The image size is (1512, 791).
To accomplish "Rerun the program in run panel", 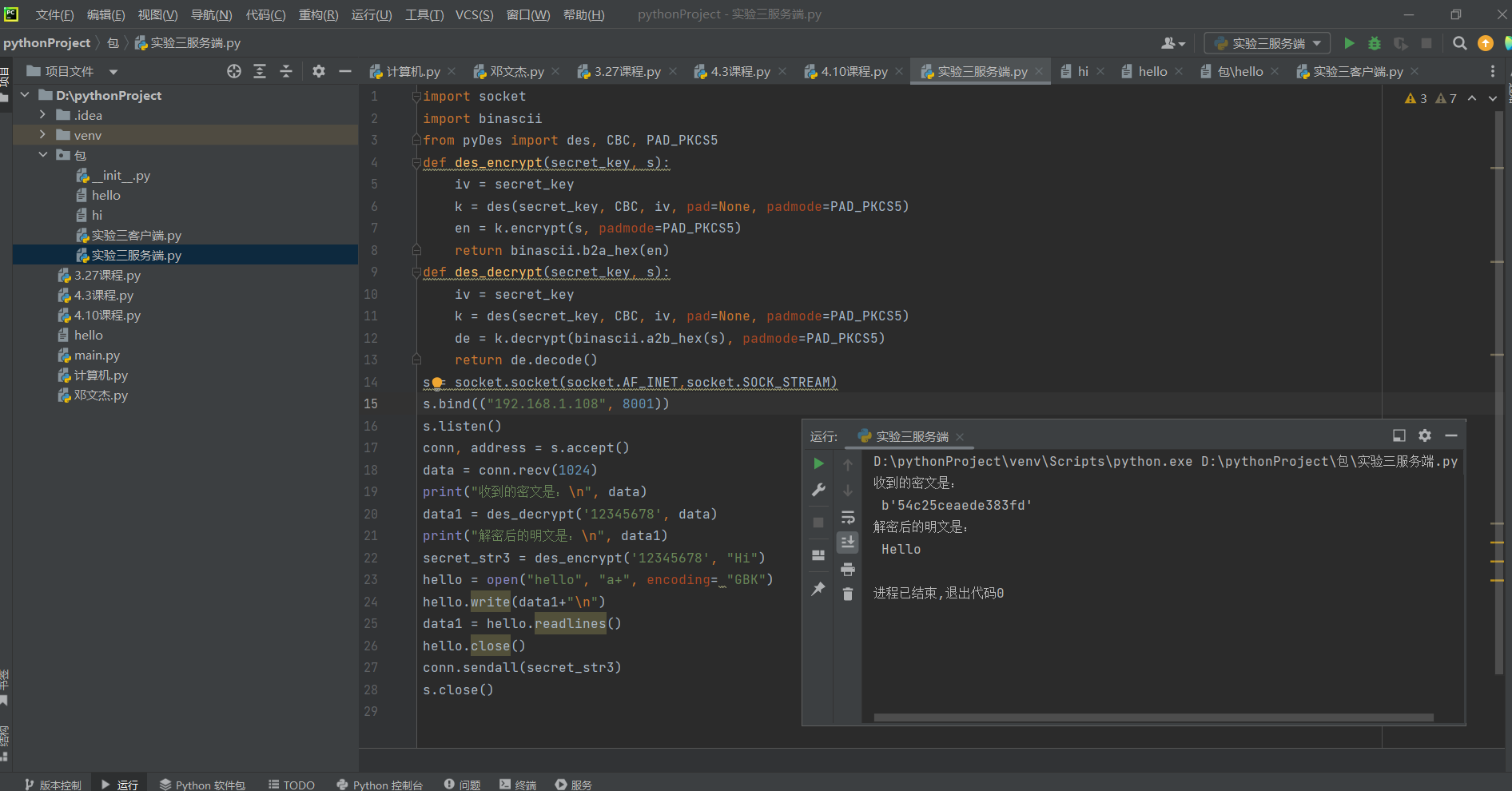I will click(x=818, y=463).
